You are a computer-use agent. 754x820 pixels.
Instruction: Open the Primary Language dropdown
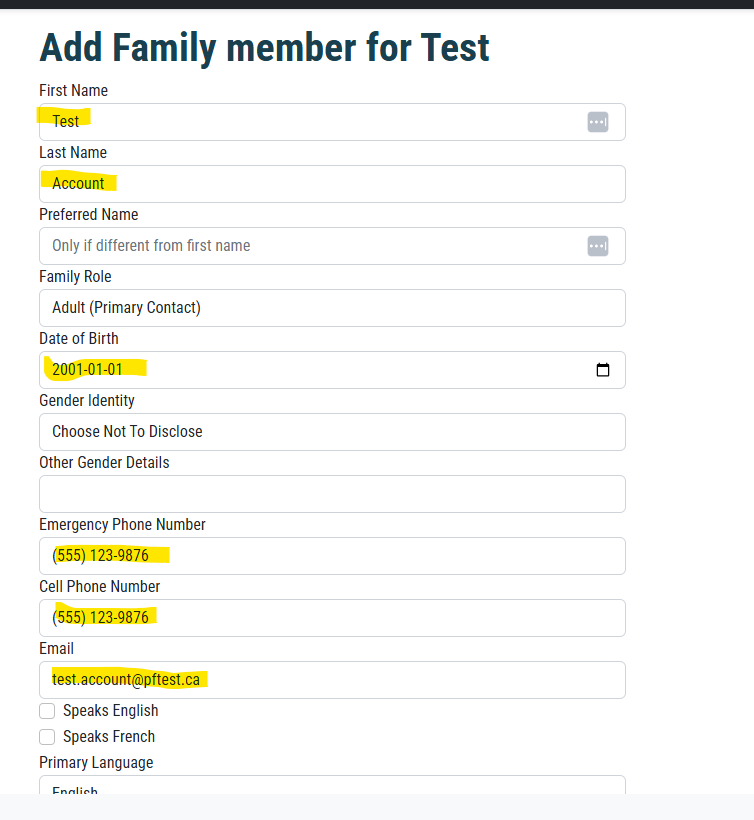tap(332, 787)
